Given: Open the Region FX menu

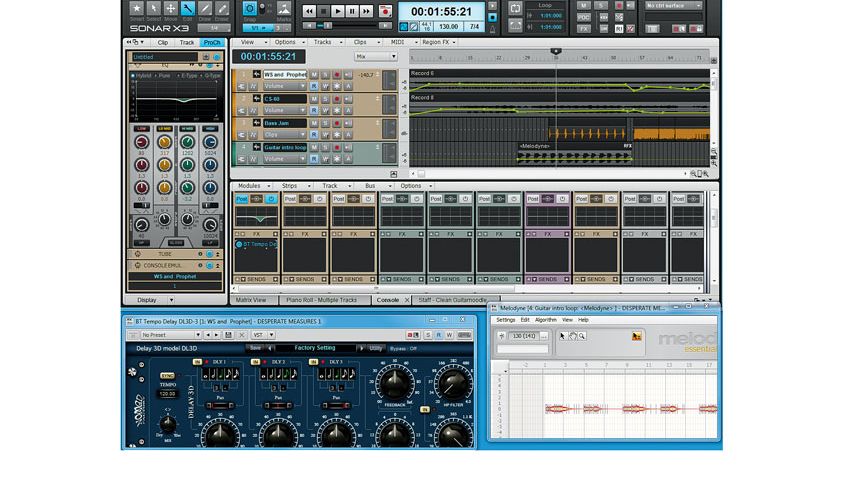Looking at the screenshot, I should coord(439,42).
